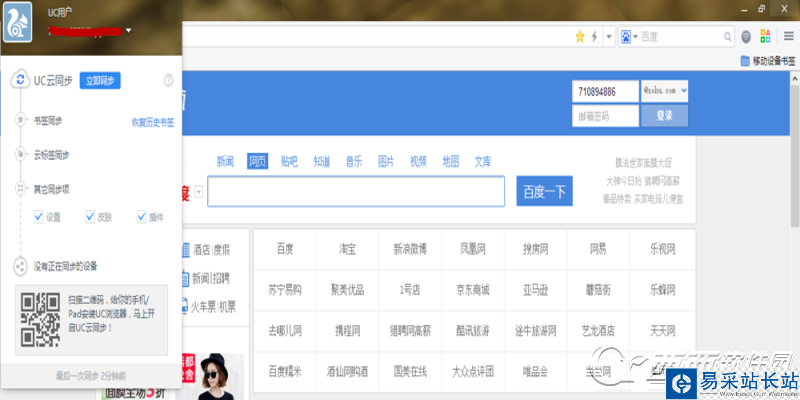Select the 贴吧 search tab
Image resolution: width=800 pixels, height=400 pixels.
pos(289,162)
